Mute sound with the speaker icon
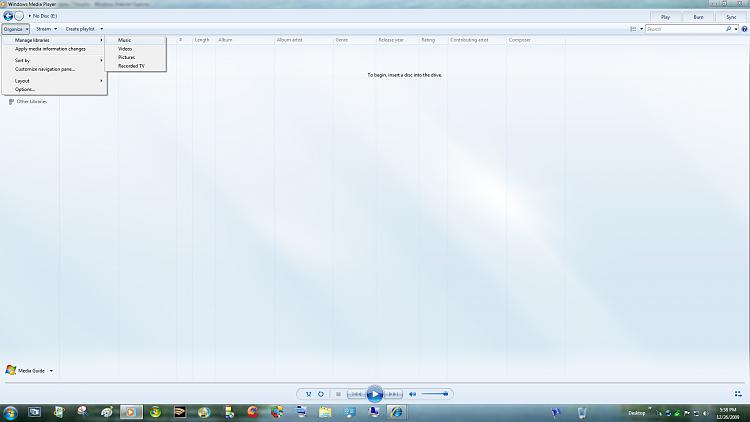Screen dimensions: 750x422 coord(412,394)
